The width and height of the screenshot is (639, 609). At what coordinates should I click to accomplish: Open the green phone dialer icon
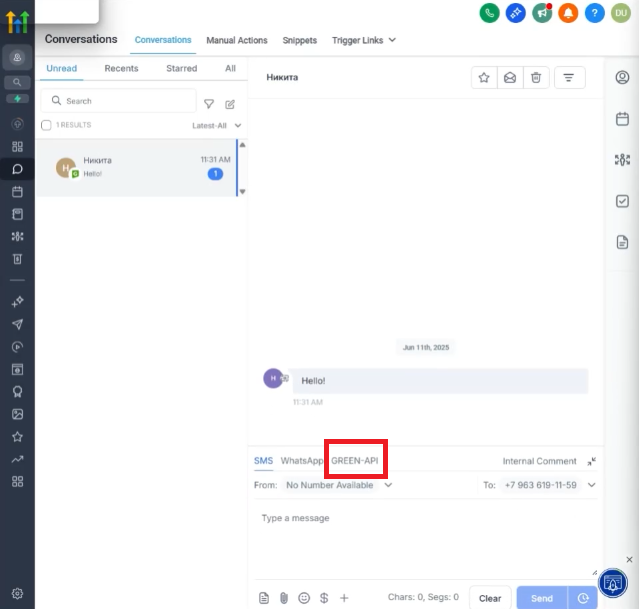(490, 13)
